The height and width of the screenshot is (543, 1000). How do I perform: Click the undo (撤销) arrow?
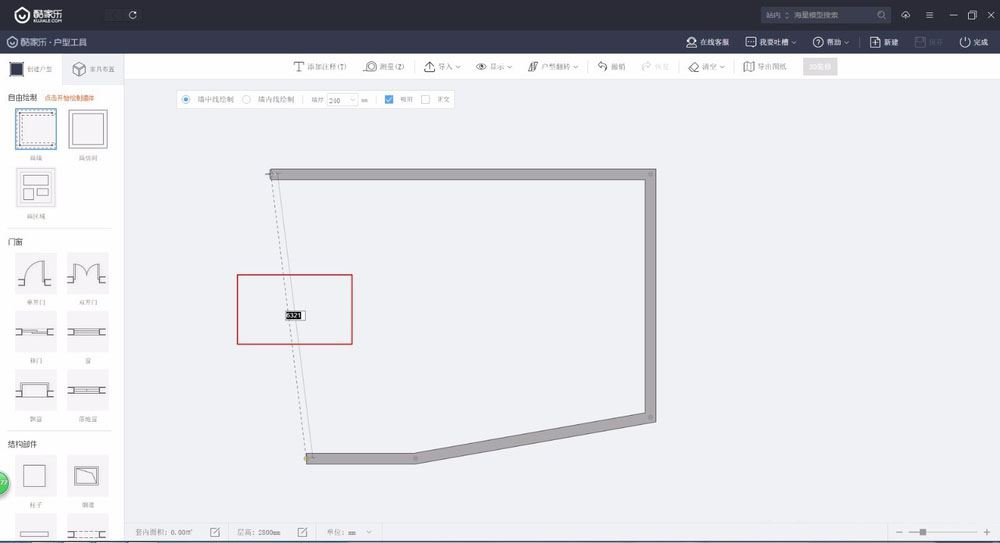pyautogui.click(x=611, y=67)
